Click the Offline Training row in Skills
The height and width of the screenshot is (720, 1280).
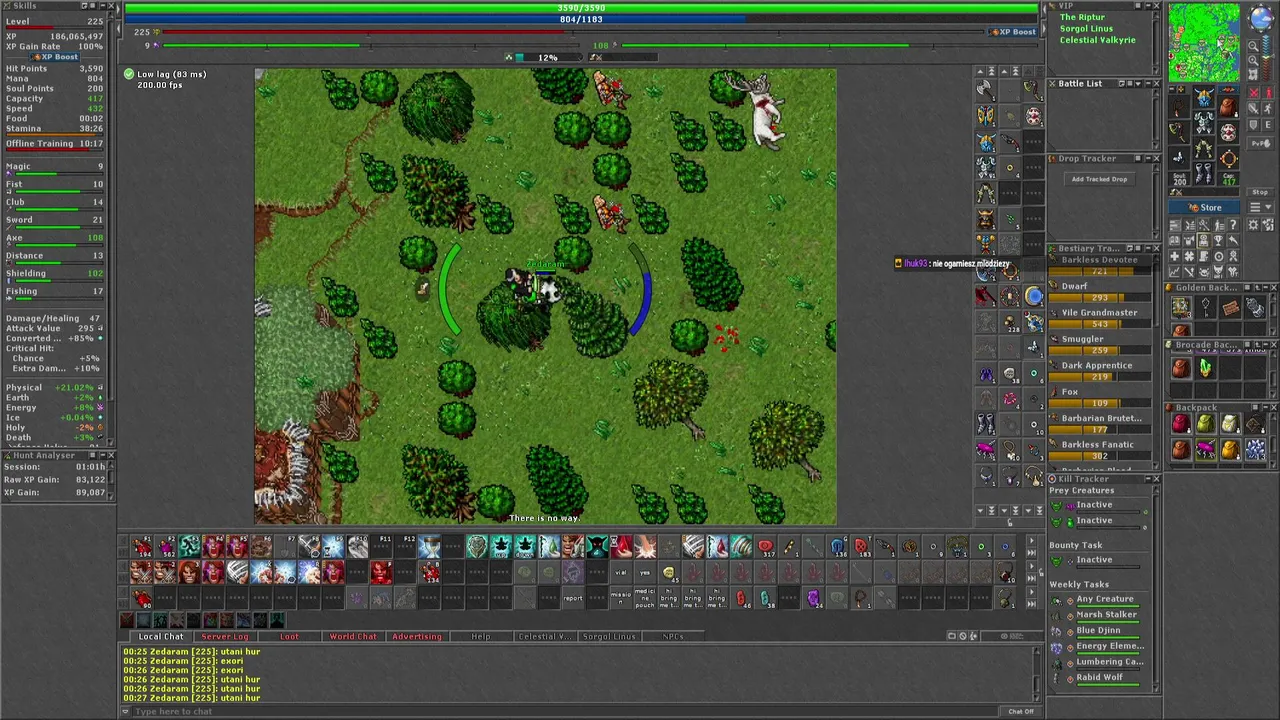(x=55, y=143)
